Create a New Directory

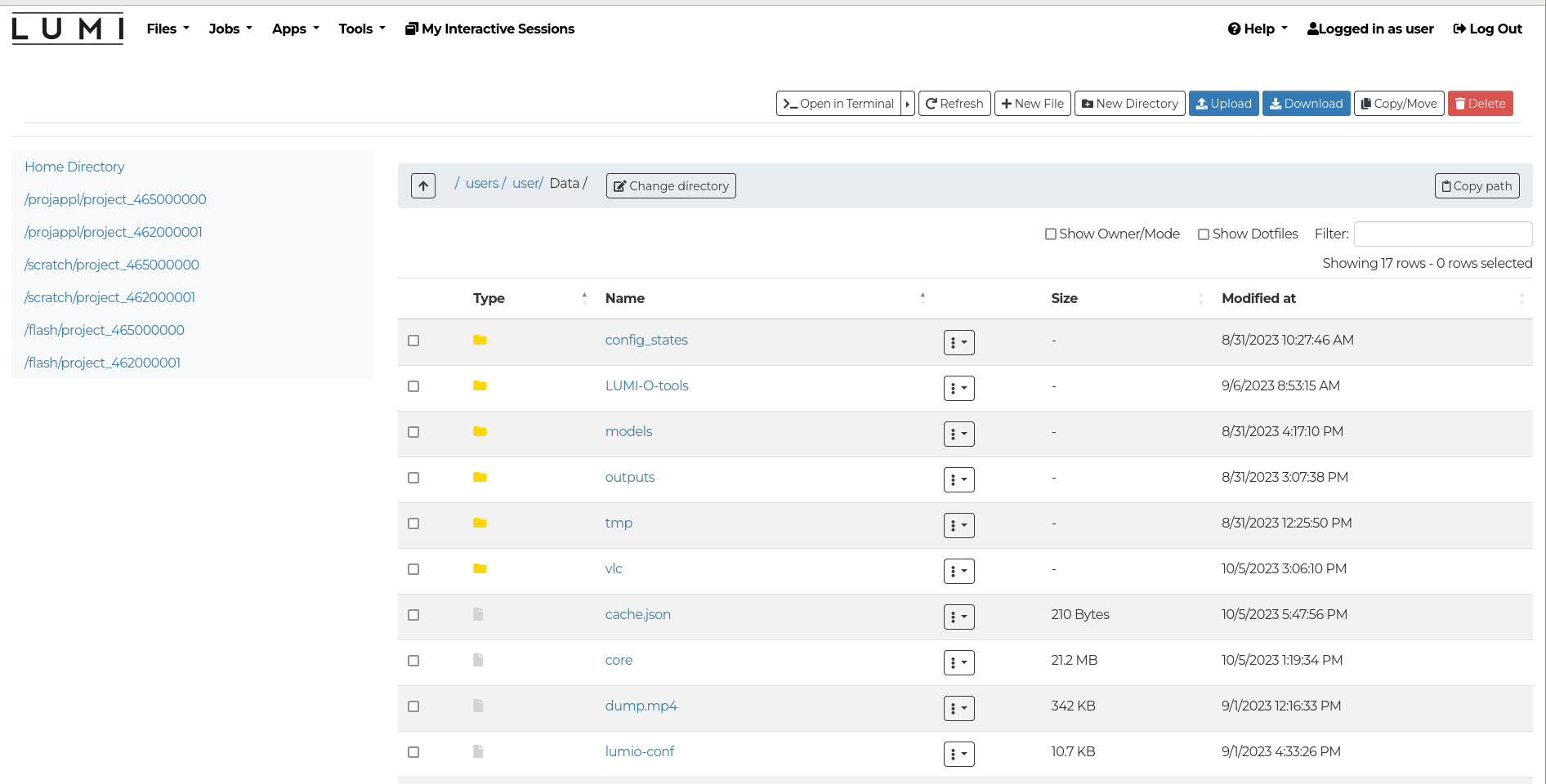[x=1129, y=104]
